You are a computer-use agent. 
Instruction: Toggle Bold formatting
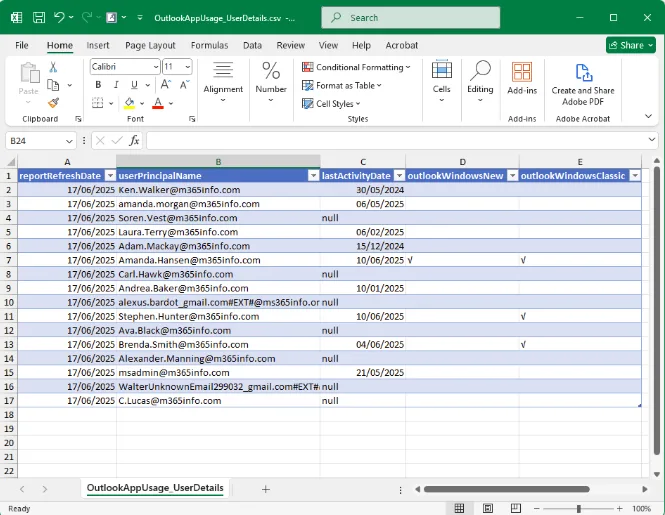[98, 85]
